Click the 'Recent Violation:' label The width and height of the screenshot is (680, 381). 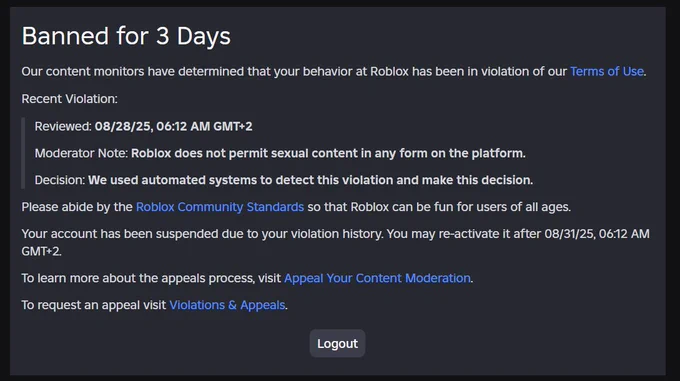click(x=69, y=99)
